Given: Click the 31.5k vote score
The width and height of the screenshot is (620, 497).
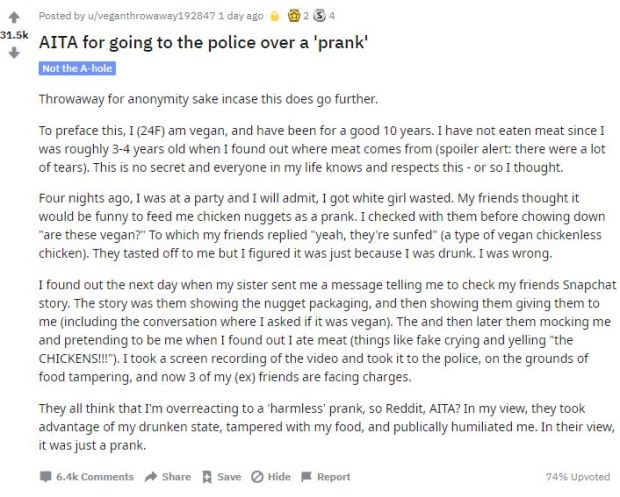Looking at the screenshot, I should (x=14, y=35).
